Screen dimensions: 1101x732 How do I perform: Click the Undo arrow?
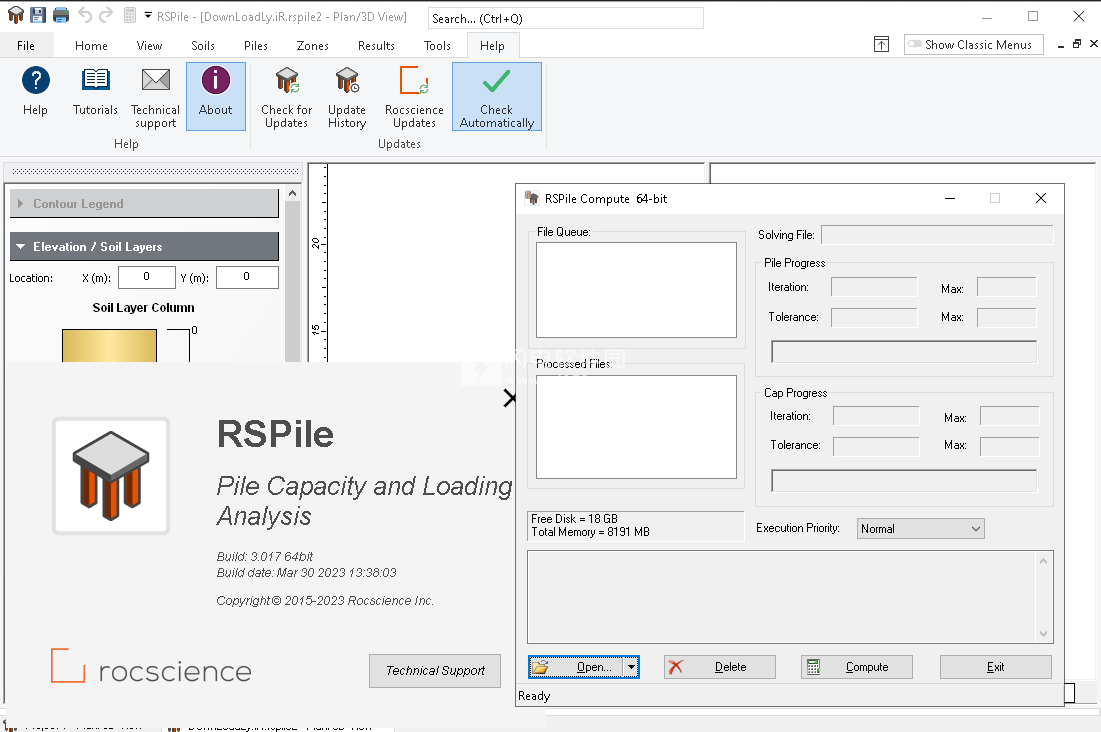pyautogui.click(x=85, y=15)
